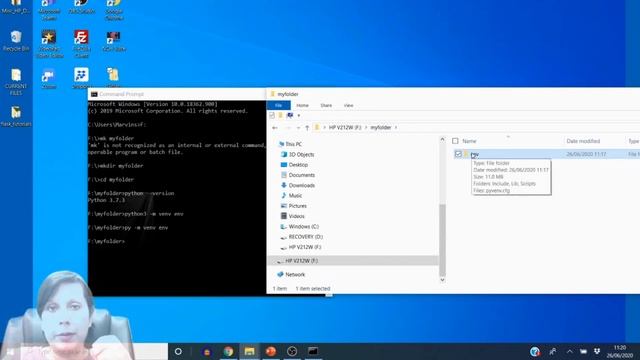Switch to Command Prompt on the taskbar

tap(313, 351)
